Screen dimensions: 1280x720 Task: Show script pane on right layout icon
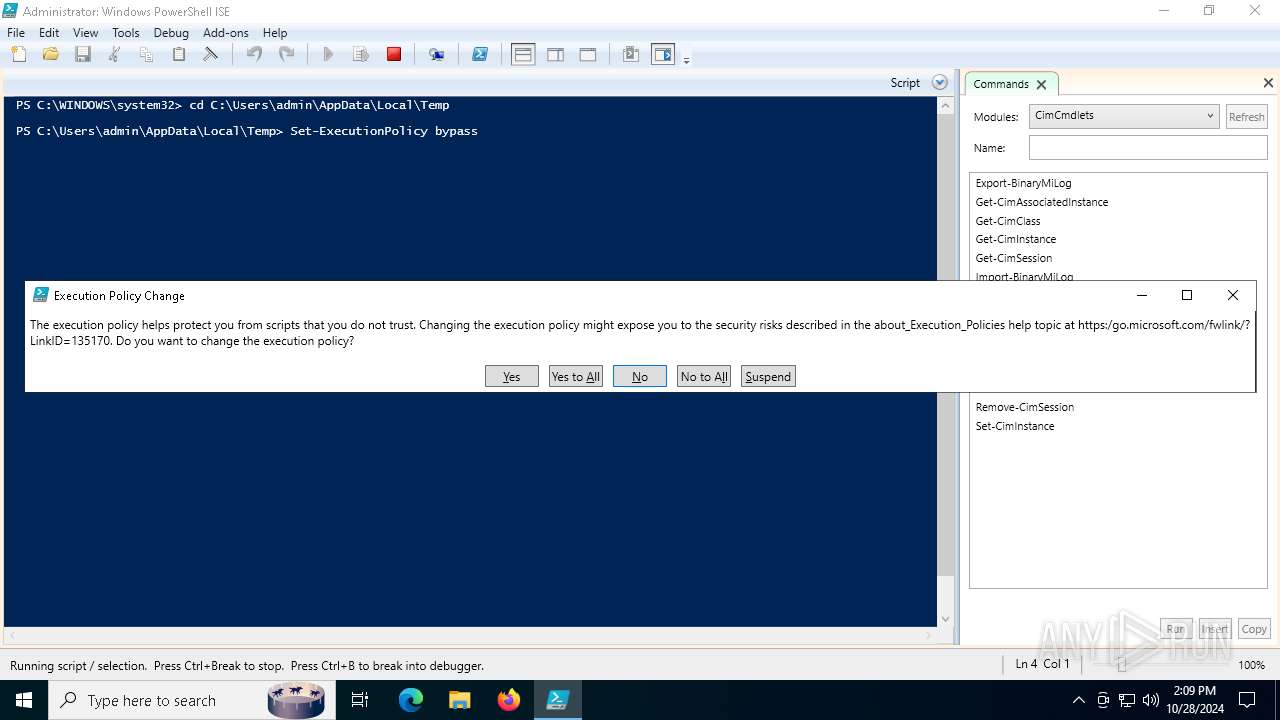pos(555,54)
